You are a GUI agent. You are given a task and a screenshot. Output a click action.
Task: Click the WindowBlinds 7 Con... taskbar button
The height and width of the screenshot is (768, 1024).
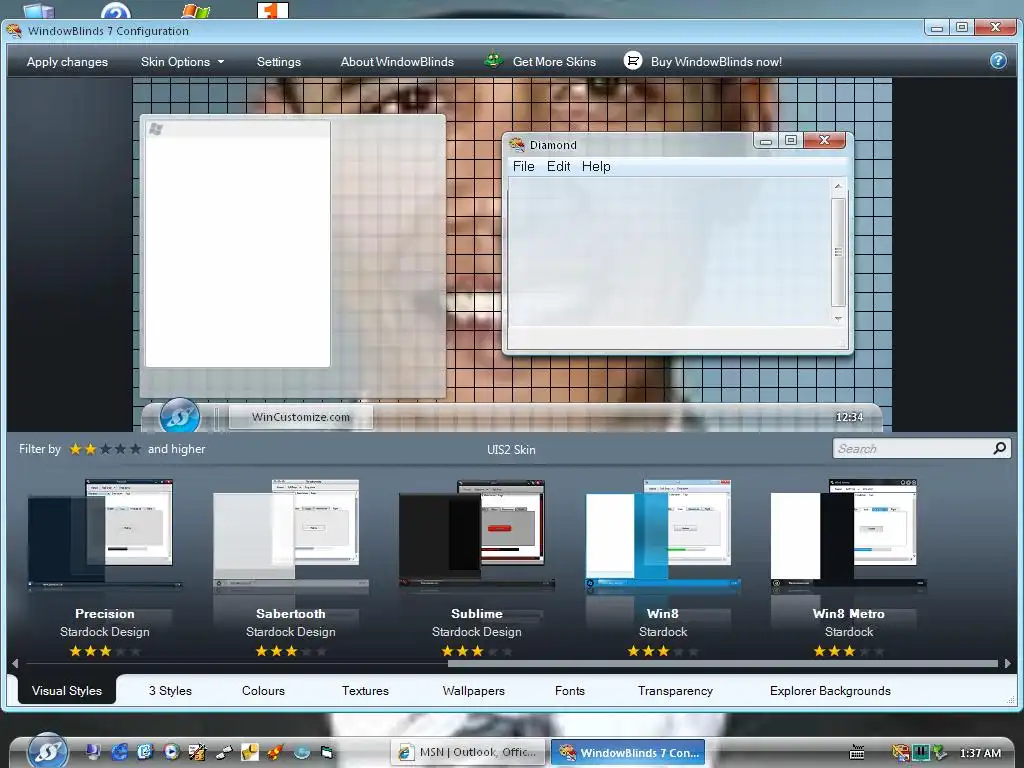tap(628, 752)
